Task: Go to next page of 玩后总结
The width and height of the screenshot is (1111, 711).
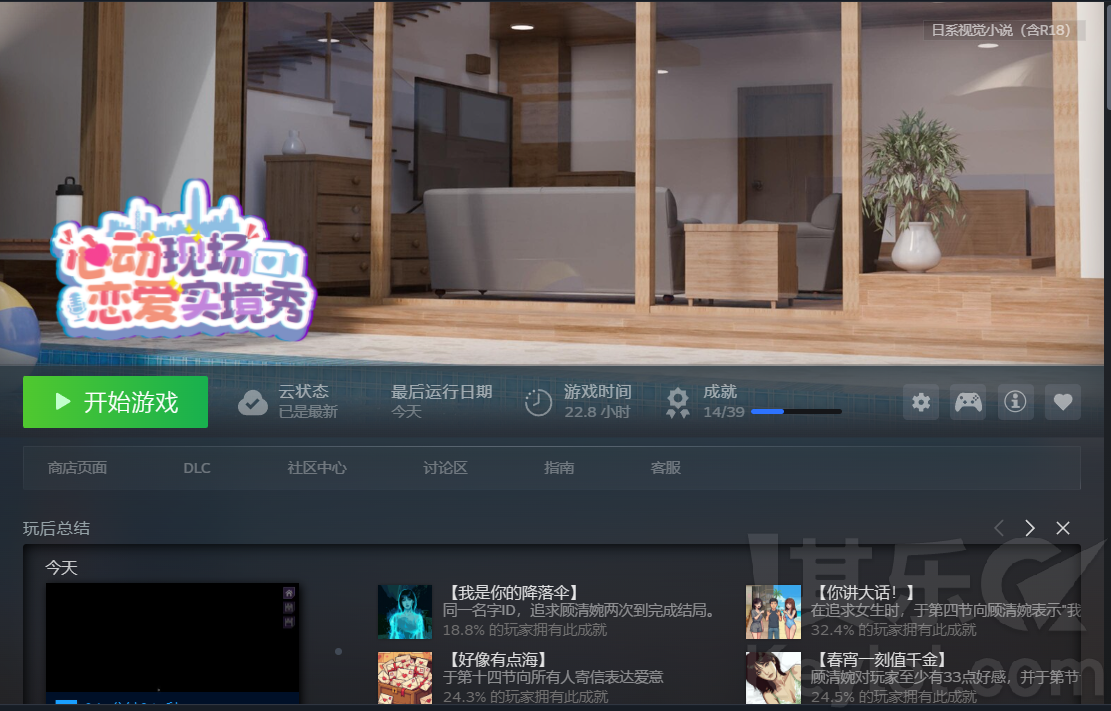Action: [x=1030, y=528]
